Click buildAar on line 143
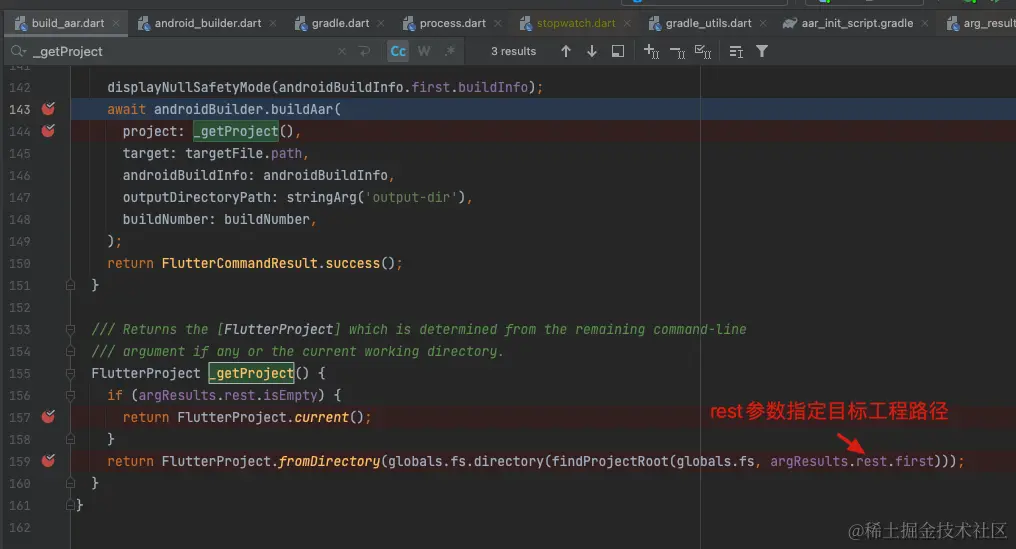Image resolution: width=1016 pixels, height=549 pixels. pyautogui.click(x=302, y=109)
